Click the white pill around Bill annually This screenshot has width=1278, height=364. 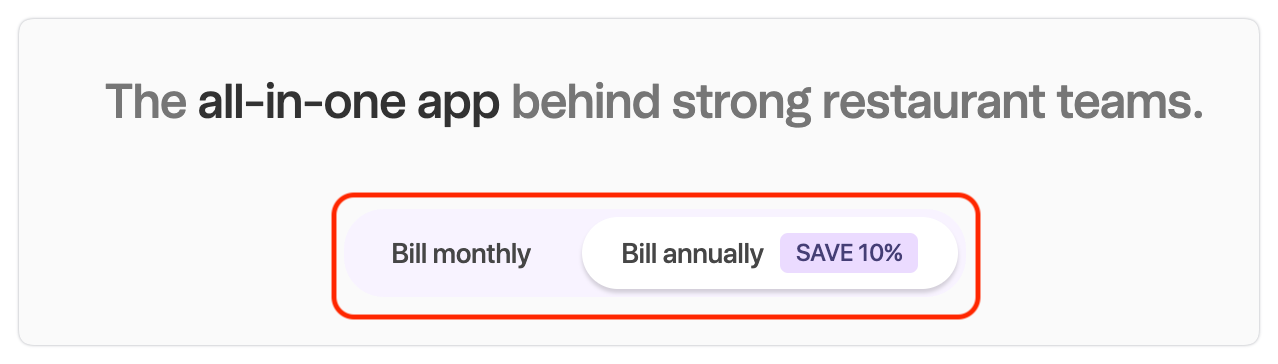coord(769,254)
